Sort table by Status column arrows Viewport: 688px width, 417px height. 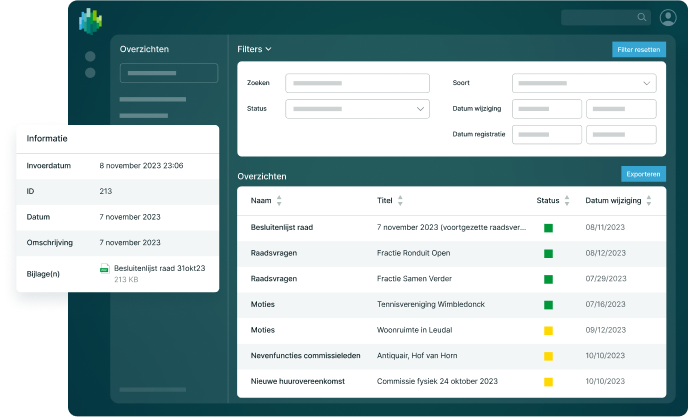tap(567, 201)
